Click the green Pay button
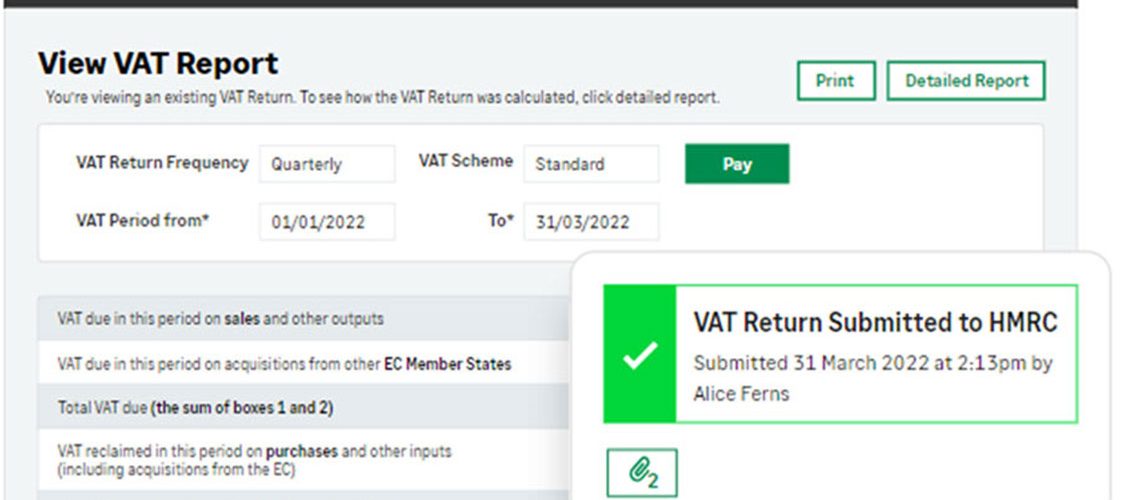The image size is (1121, 500). point(737,164)
